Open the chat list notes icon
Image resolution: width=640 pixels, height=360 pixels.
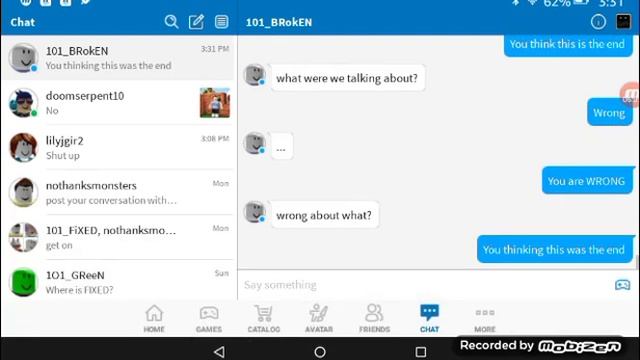tap(222, 22)
